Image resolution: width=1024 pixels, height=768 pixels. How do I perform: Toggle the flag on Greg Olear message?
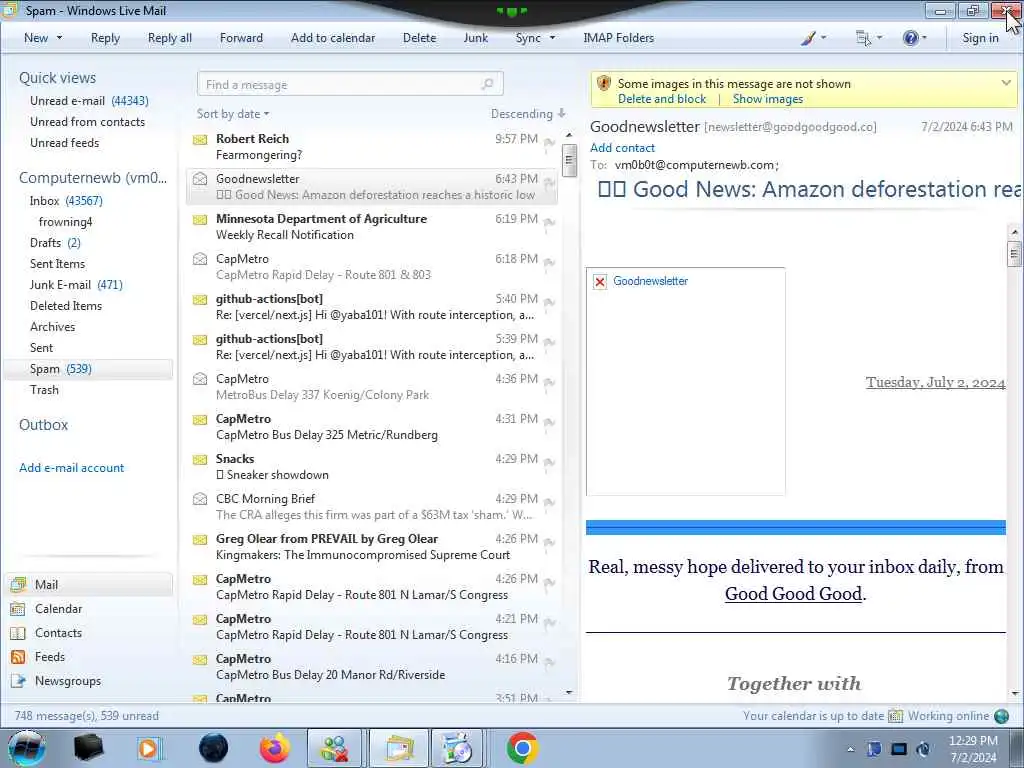[549, 542]
